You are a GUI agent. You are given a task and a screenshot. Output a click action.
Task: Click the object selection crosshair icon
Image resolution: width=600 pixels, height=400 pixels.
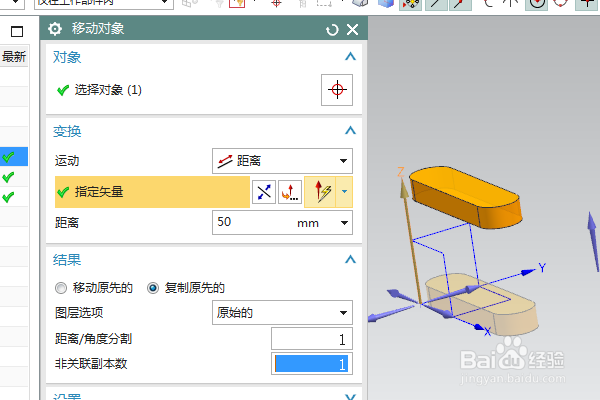click(x=337, y=90)
